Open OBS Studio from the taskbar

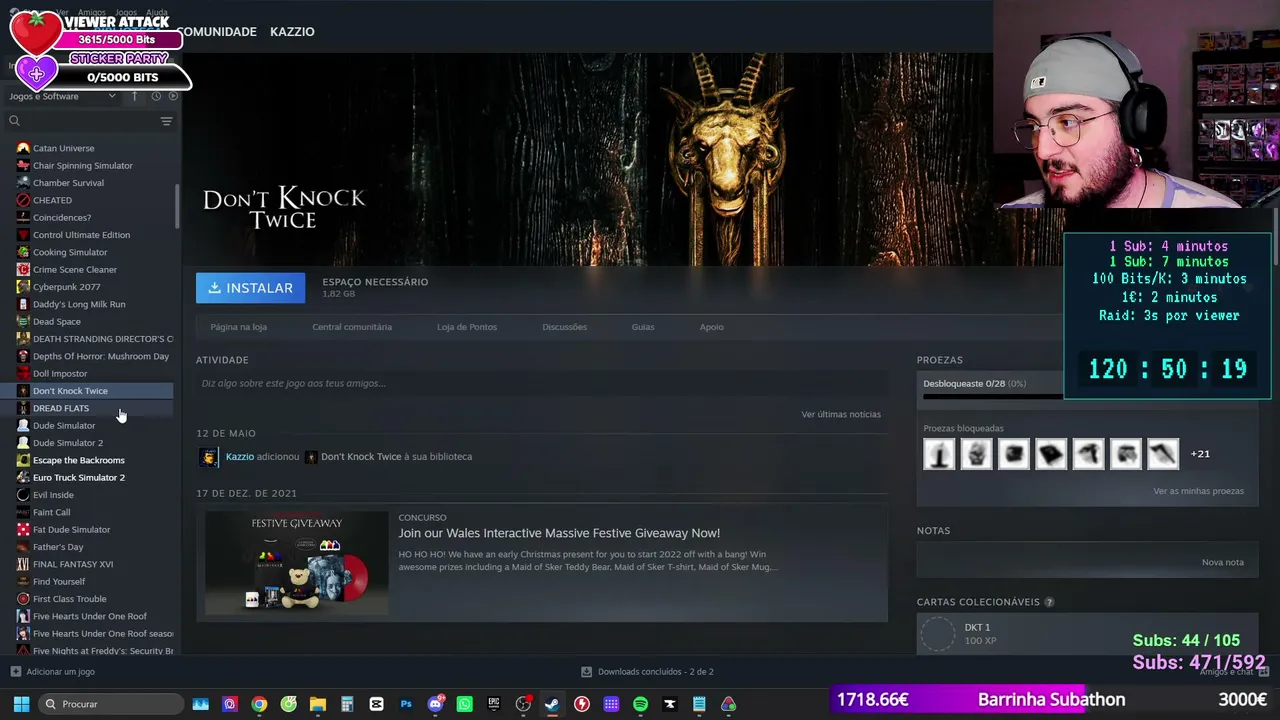(x=523, y=704)
